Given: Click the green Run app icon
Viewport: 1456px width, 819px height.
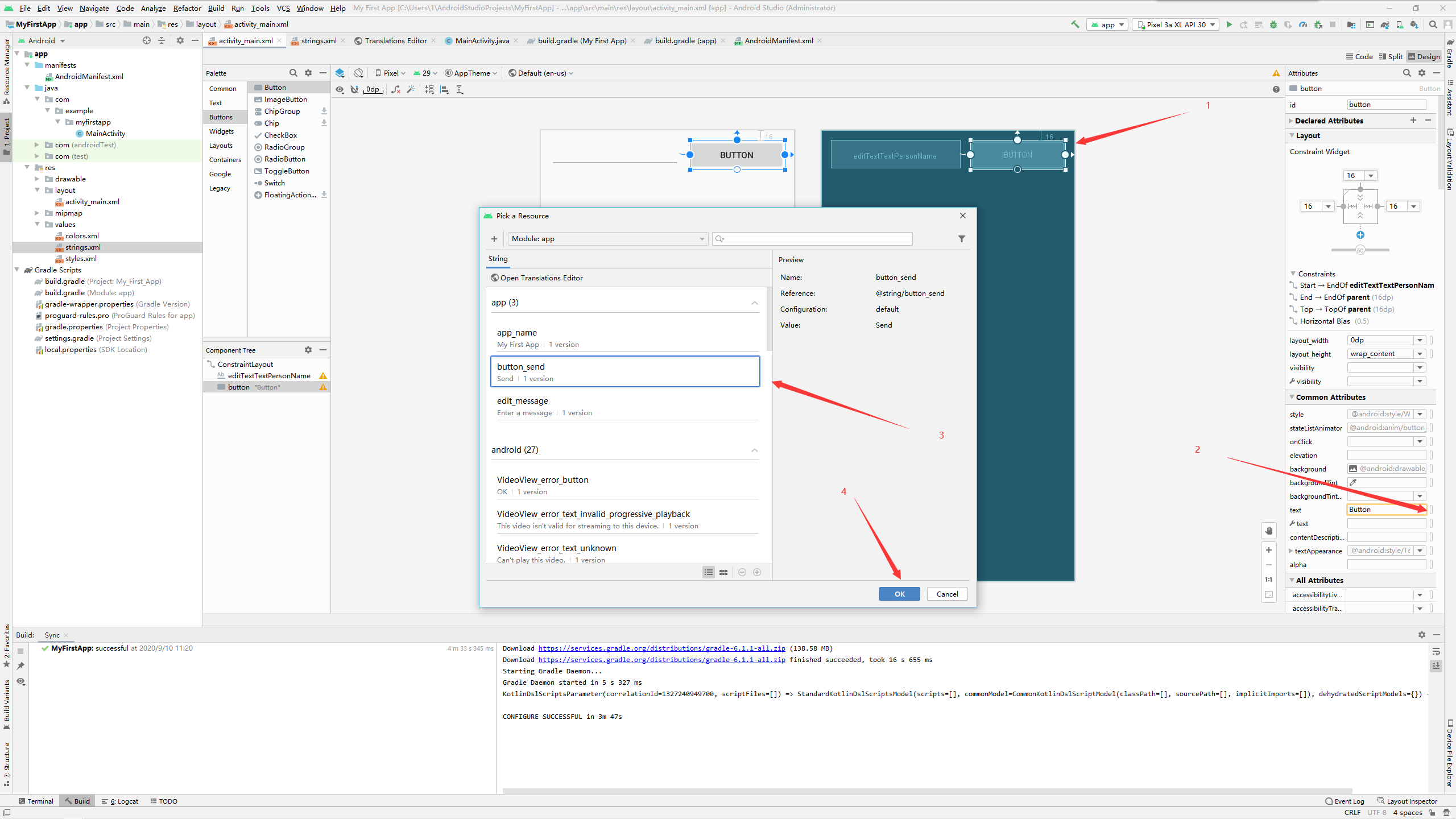Looking at the screenshot, I should click(x=1229, y=24).
